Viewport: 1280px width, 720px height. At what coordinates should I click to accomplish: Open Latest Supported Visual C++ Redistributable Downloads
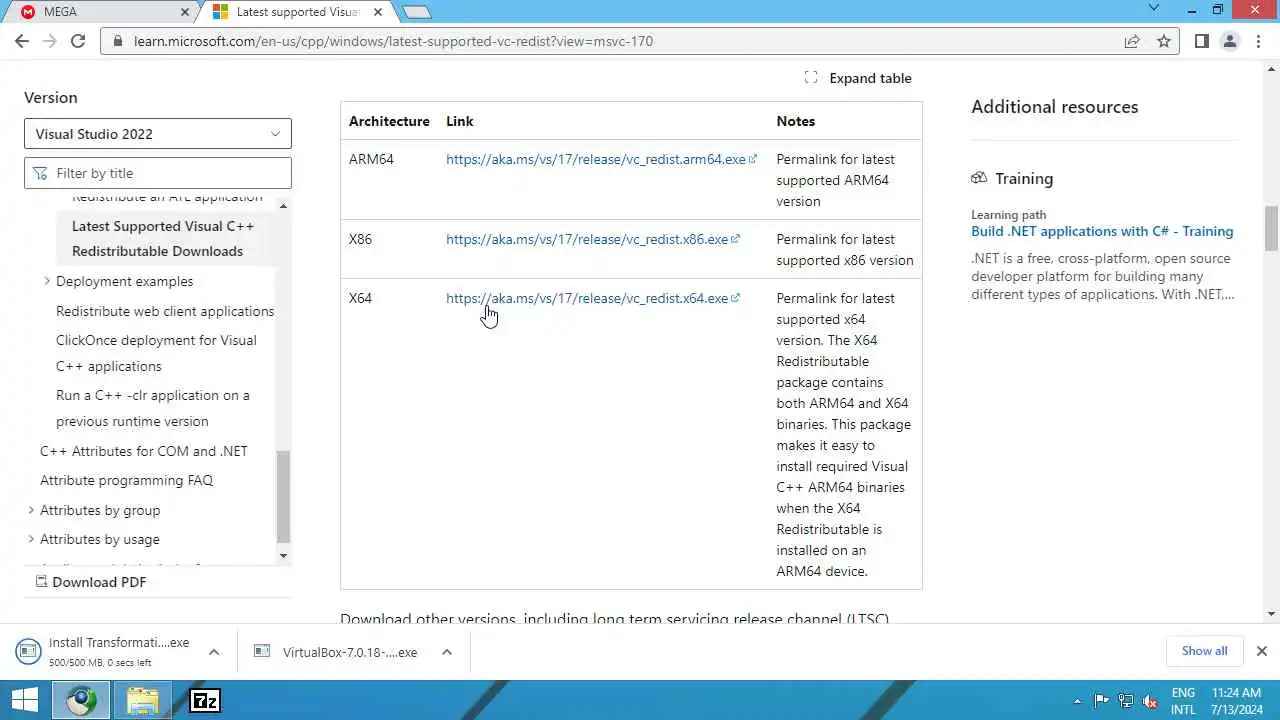click(x=163, y=238)
